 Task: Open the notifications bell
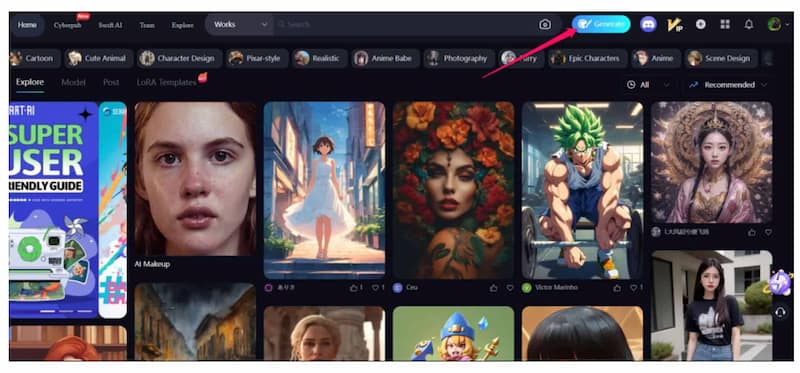point(748,24)
